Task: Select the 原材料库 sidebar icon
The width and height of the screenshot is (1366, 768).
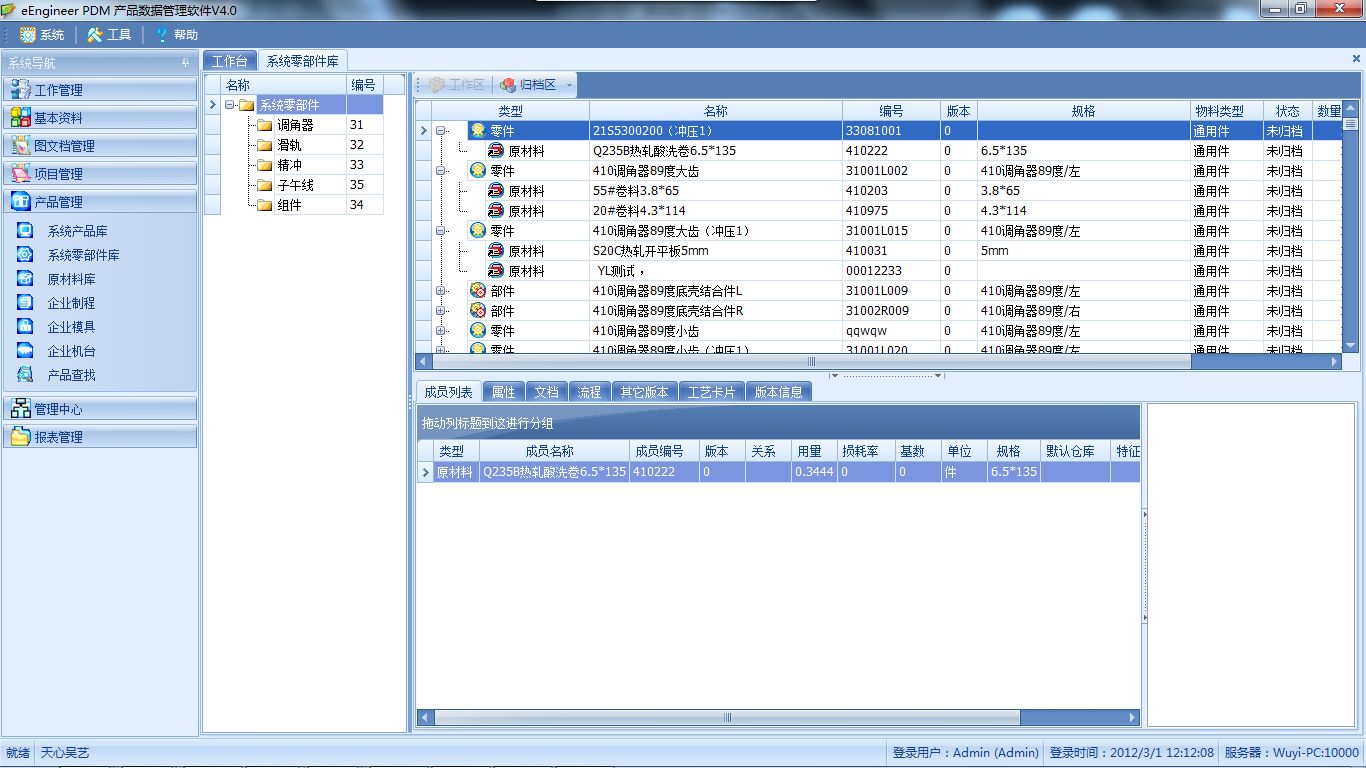Action: point(26,278)
